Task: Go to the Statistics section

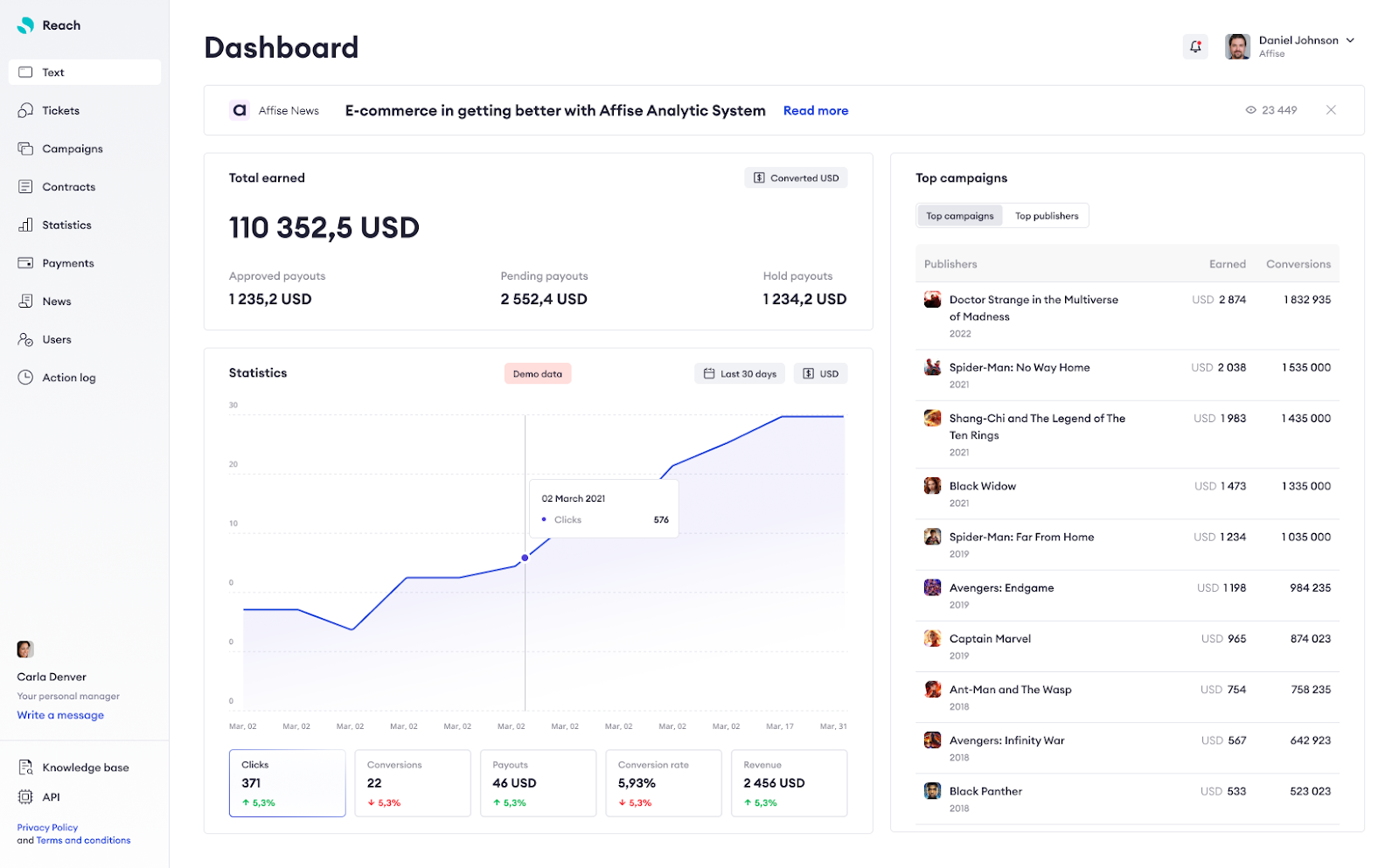Action: (x=66, y=225)
